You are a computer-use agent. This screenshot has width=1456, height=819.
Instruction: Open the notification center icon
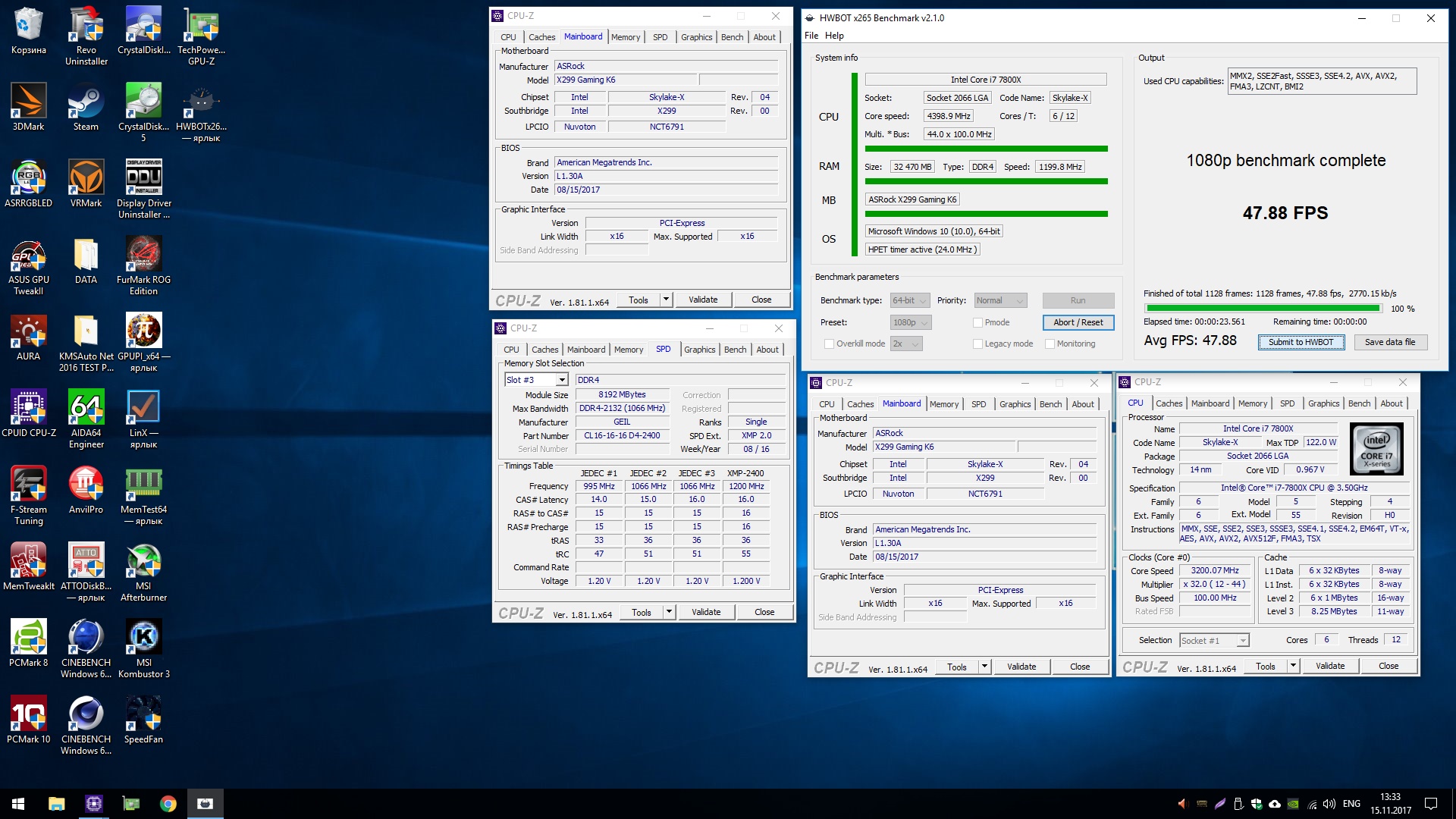click(1431, 804)
